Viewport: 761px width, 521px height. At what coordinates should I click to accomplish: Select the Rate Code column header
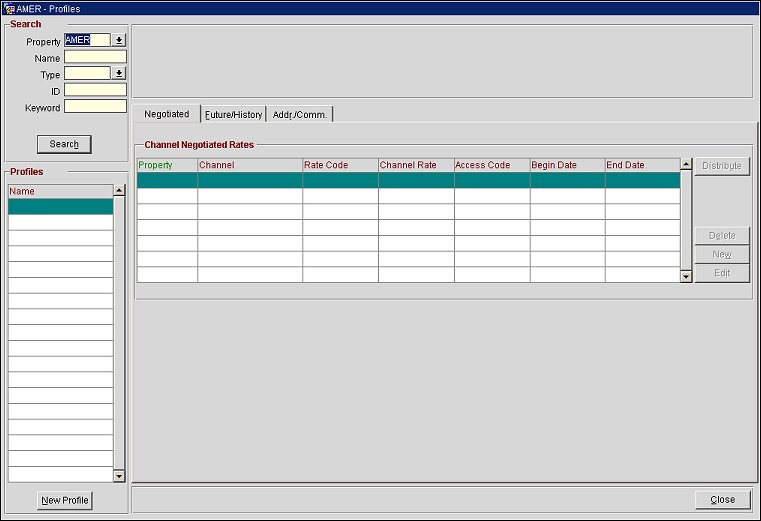click(x=340, y=165)
